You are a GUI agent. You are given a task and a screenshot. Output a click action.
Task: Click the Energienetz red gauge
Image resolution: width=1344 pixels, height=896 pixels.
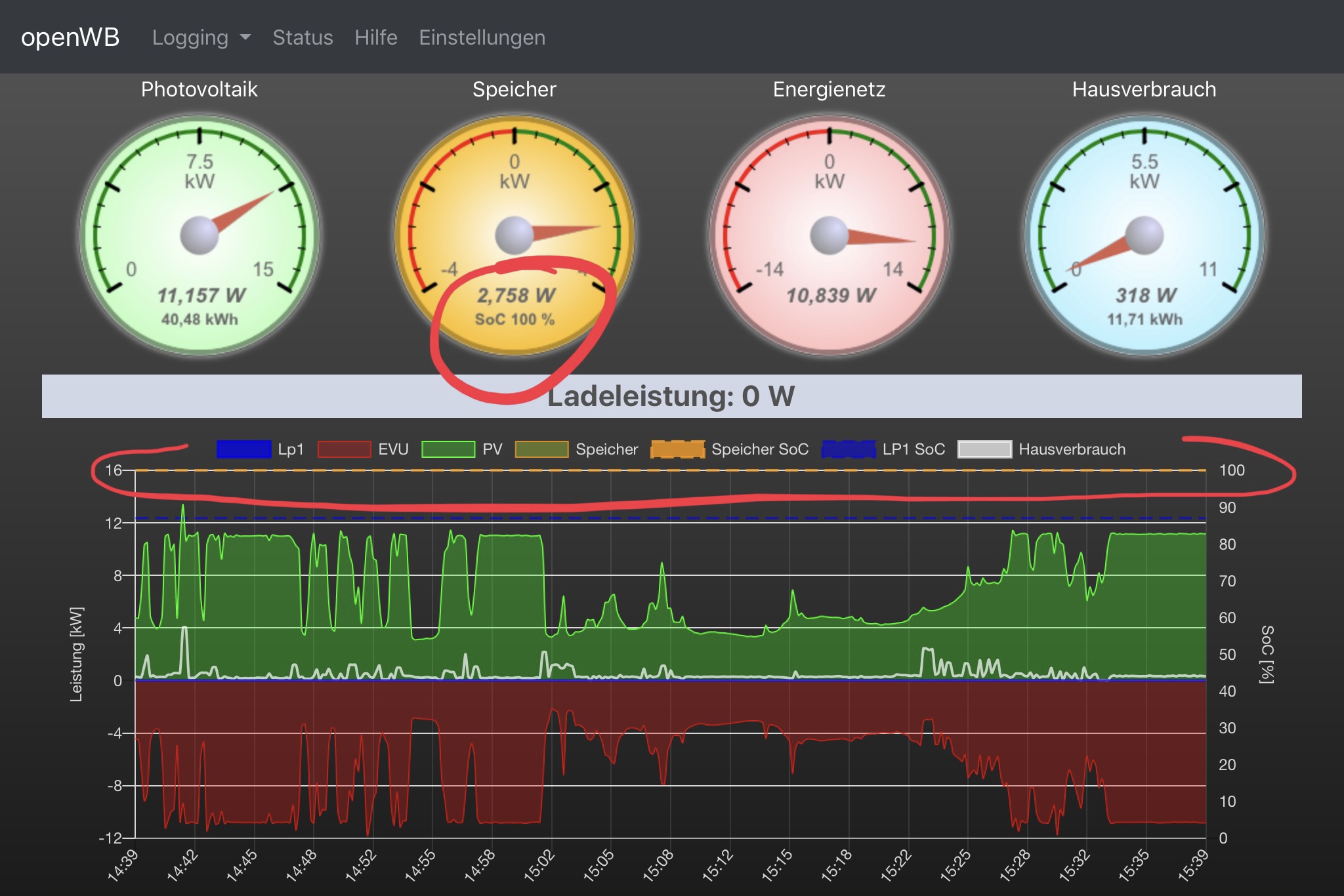[x=829, y=235]
